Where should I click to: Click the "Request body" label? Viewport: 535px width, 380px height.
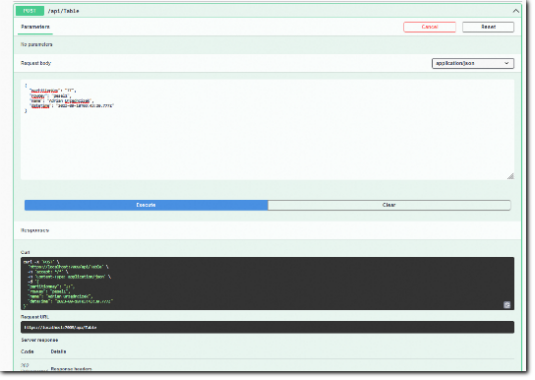[x=36, y=63]
